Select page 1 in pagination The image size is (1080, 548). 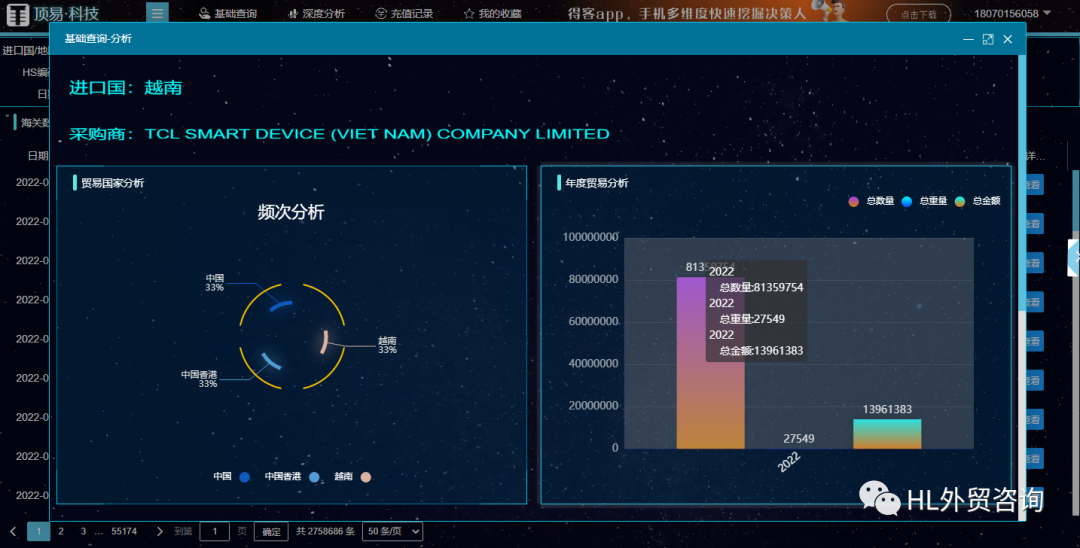coord(39,531)
